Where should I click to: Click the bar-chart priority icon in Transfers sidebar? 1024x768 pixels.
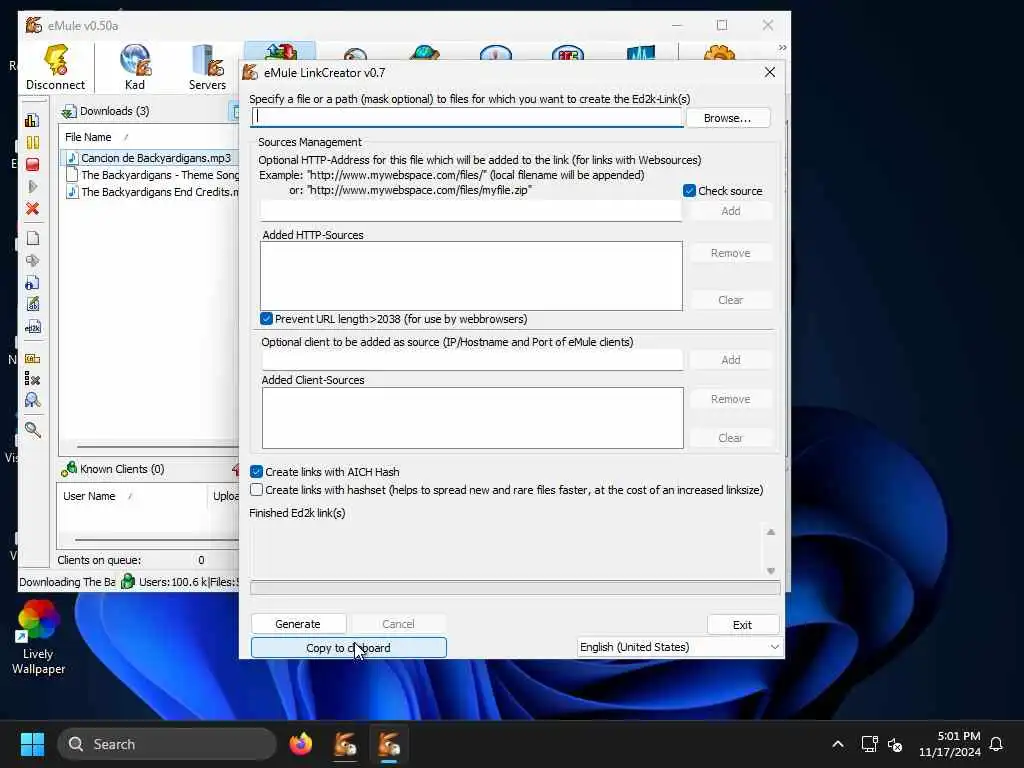point(32,120)
